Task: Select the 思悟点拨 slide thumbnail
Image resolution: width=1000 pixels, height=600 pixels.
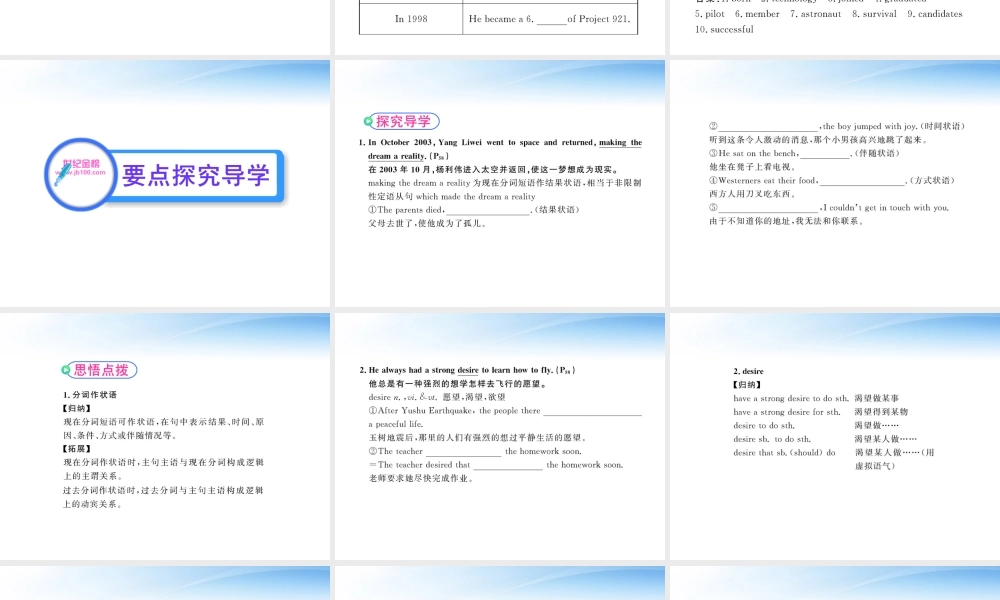Action: (x=165, y=436)
